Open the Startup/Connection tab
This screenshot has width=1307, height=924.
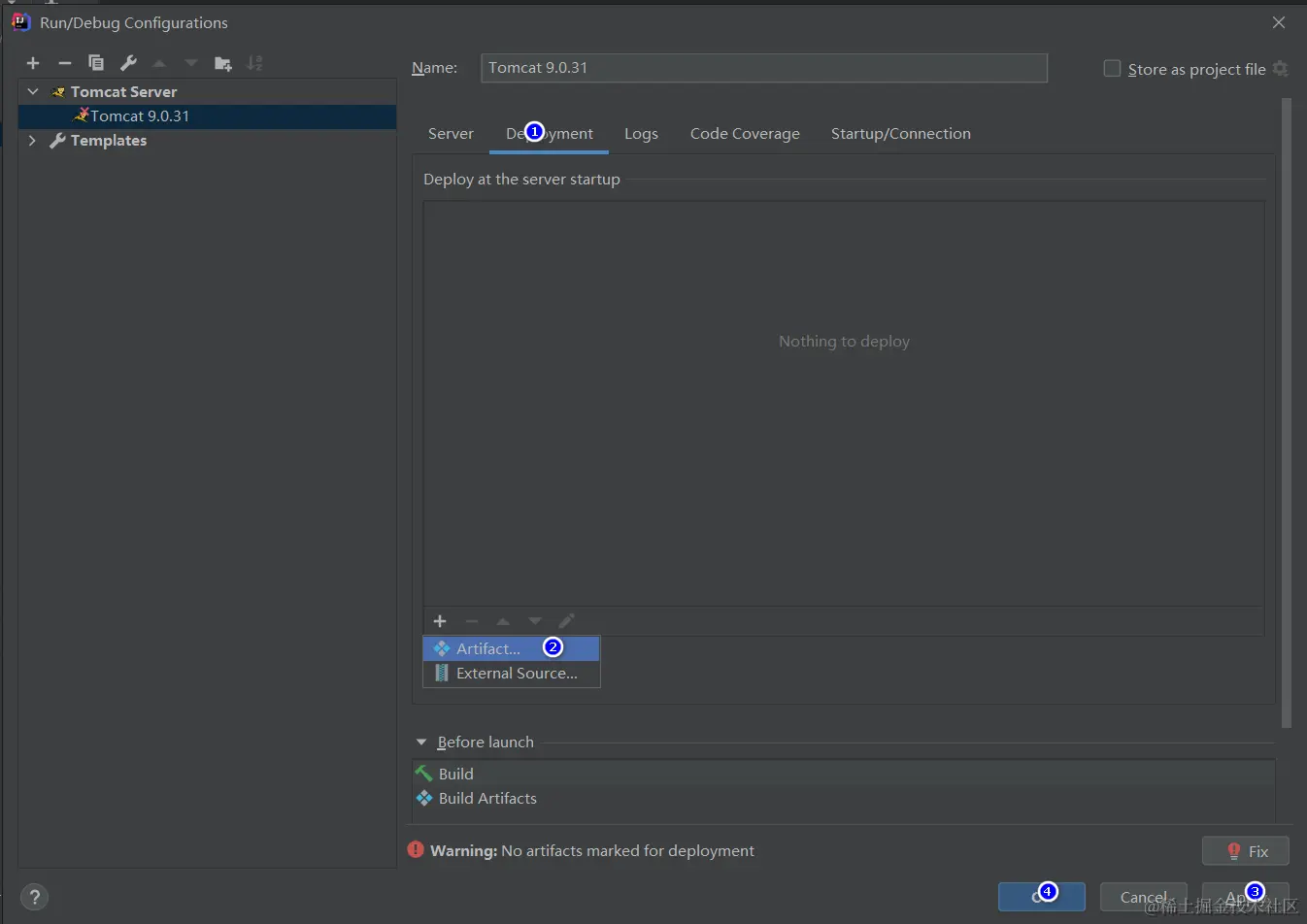tap(900, 134)
